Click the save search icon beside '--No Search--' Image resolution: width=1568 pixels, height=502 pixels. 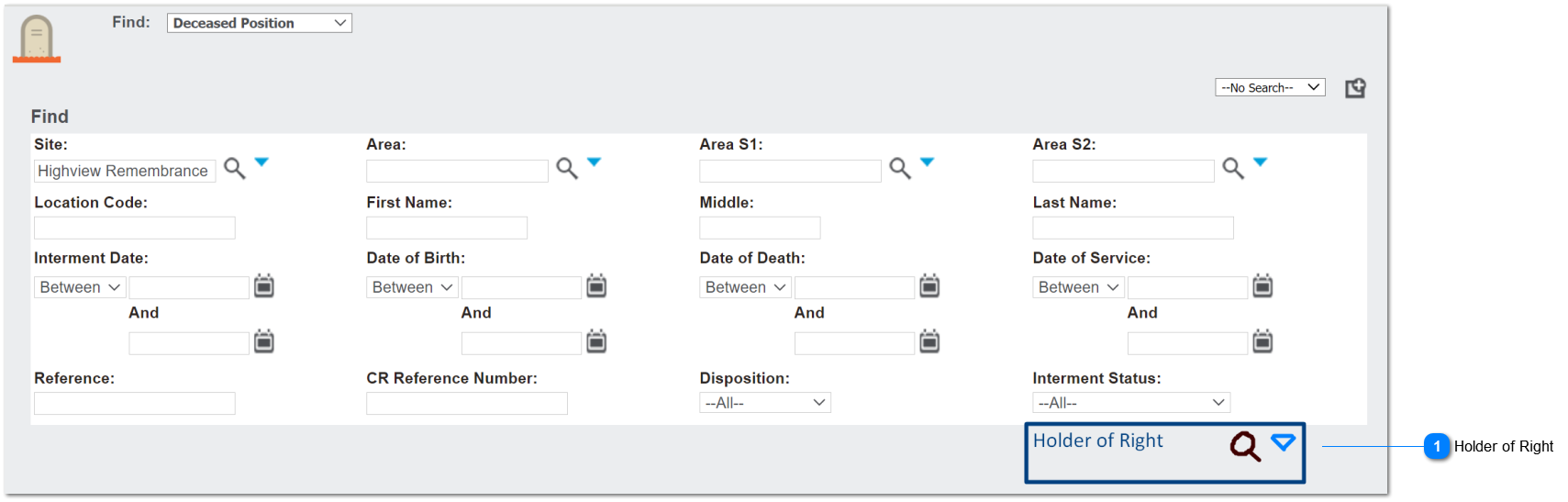[x=1355, y=87]
